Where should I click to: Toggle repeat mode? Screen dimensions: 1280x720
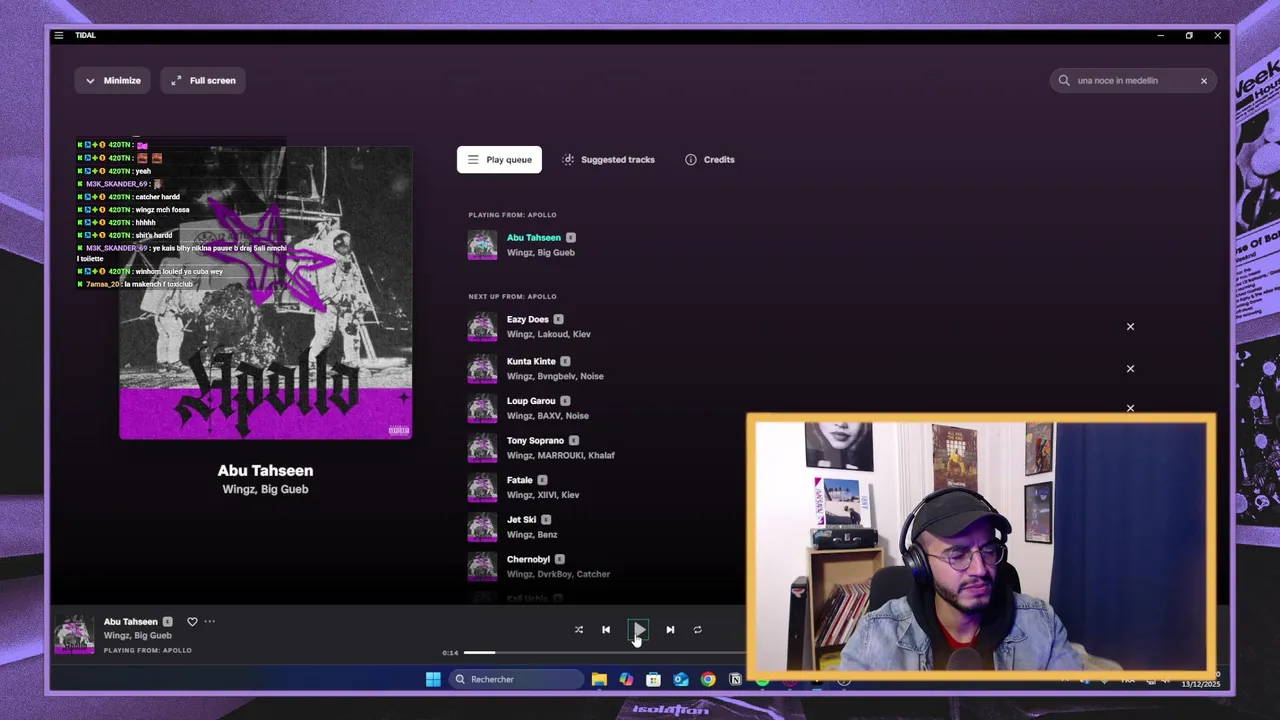tap(698, 630)
